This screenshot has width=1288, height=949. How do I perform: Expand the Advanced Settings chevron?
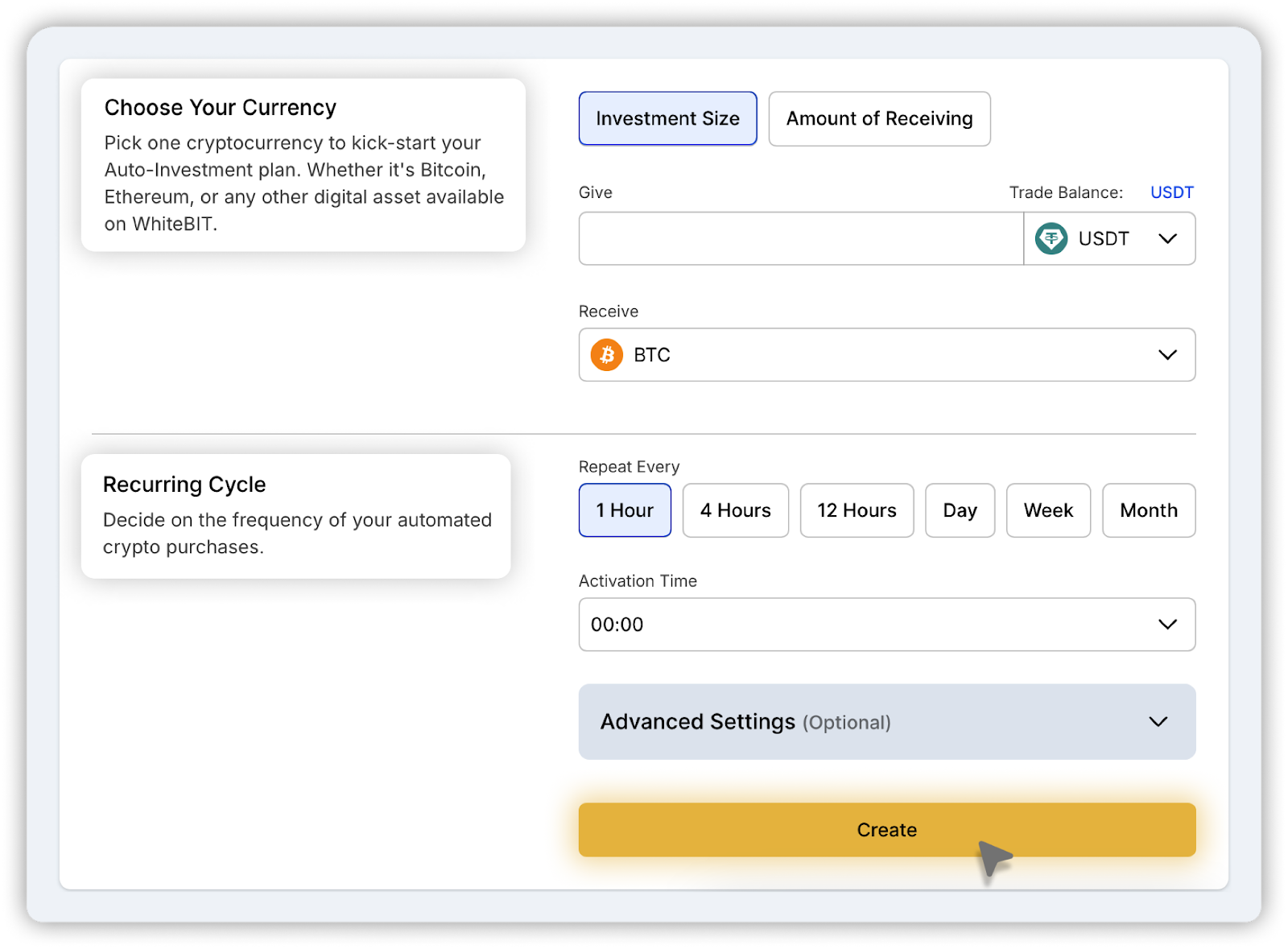tap(1158, 722)
